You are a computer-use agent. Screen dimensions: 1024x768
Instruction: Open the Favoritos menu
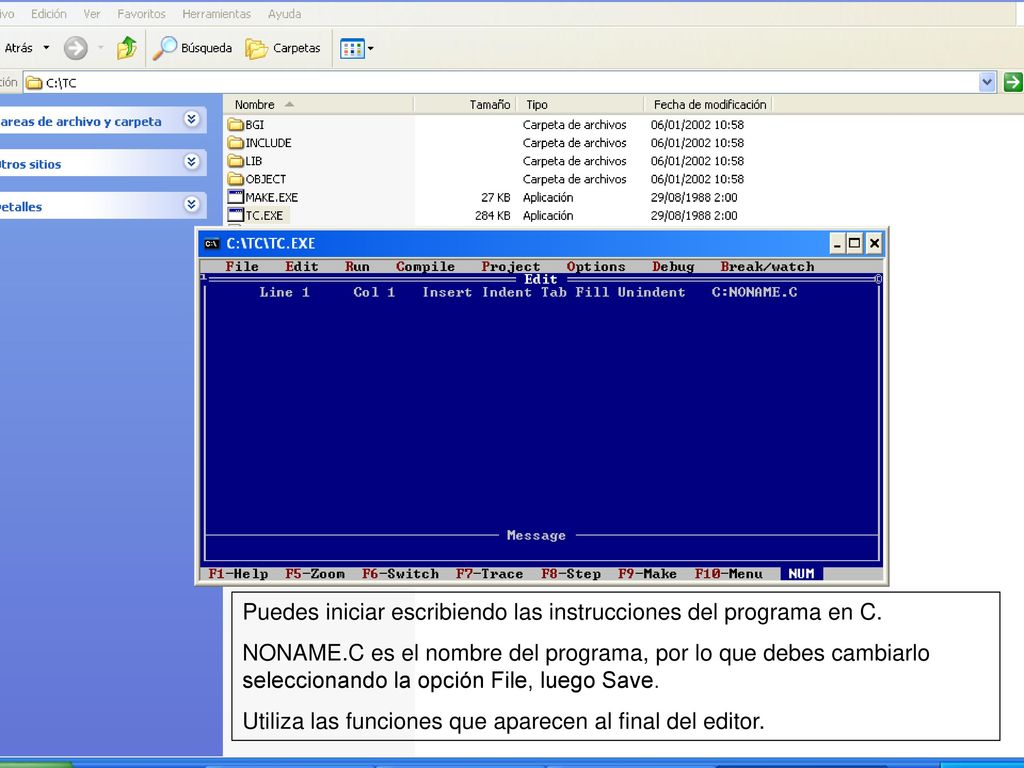tap(141, 14)
